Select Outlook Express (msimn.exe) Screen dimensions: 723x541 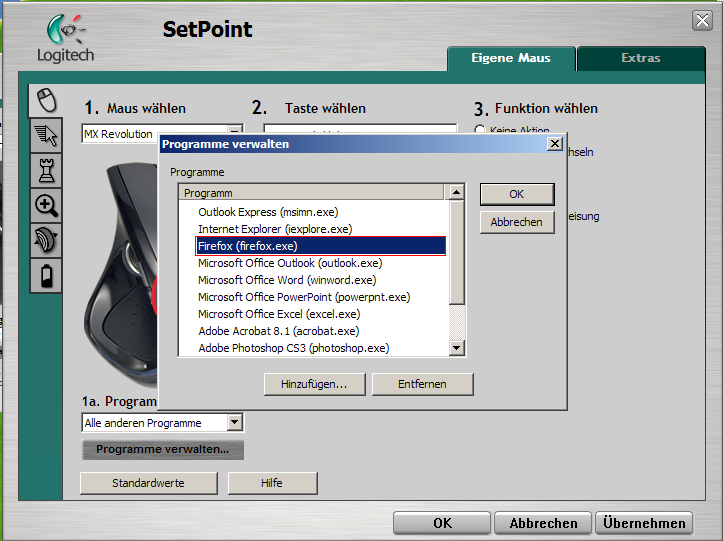click(x=268, y=212)
